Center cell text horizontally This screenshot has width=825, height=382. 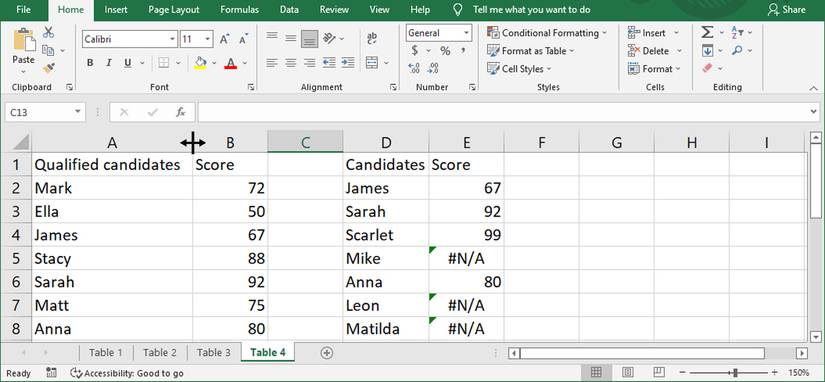[290, 63]
